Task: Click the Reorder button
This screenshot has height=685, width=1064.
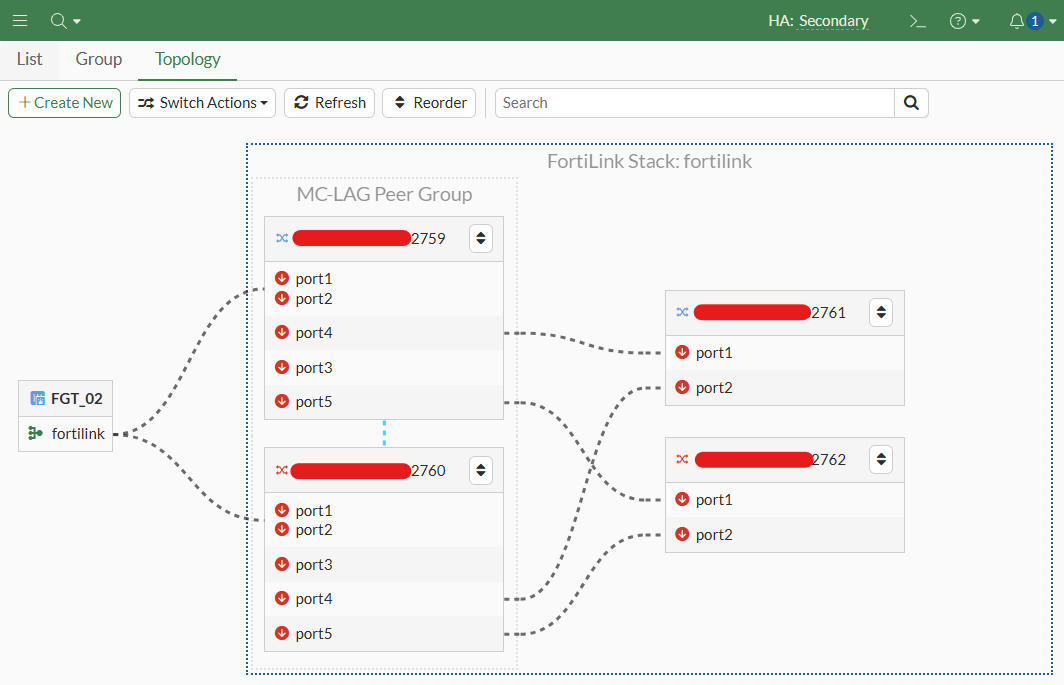Action: coord(429,103)
